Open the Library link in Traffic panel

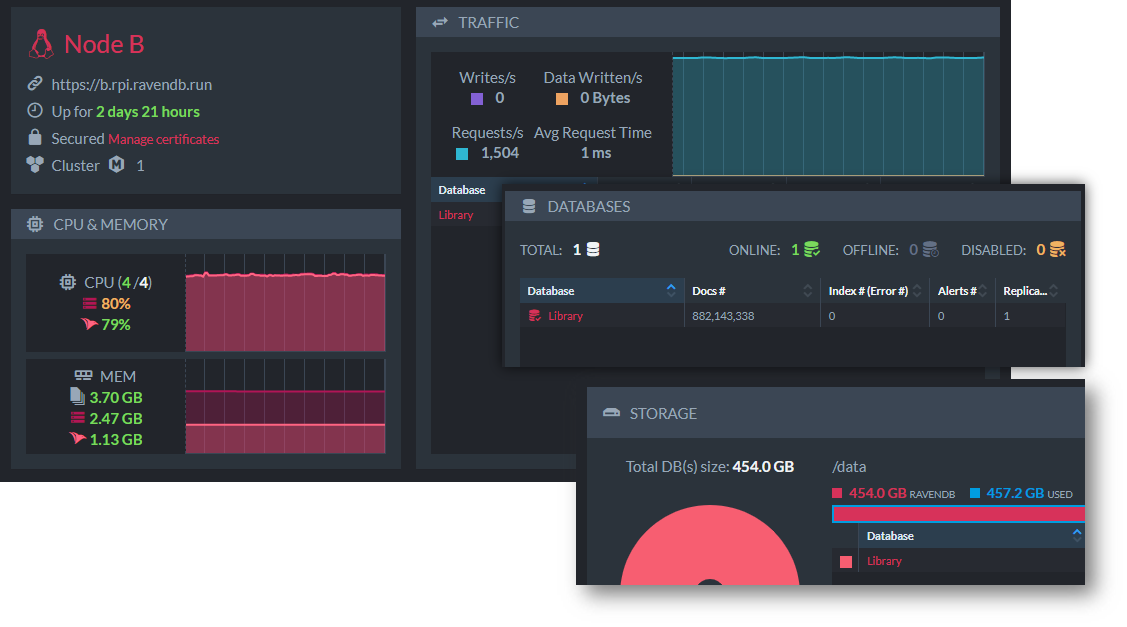point(456,215)
